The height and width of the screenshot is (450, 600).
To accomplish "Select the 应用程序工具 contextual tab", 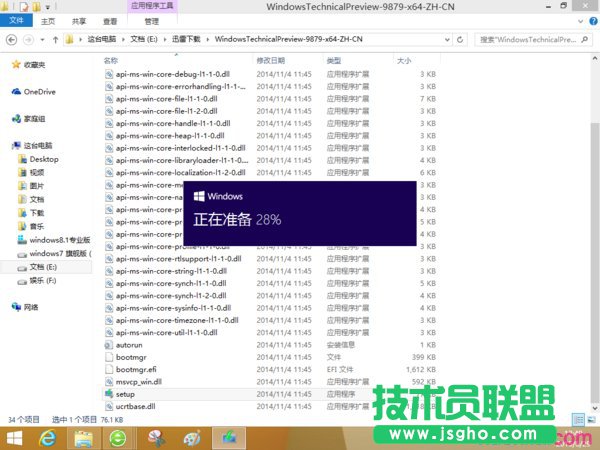I will pos(152,6).
